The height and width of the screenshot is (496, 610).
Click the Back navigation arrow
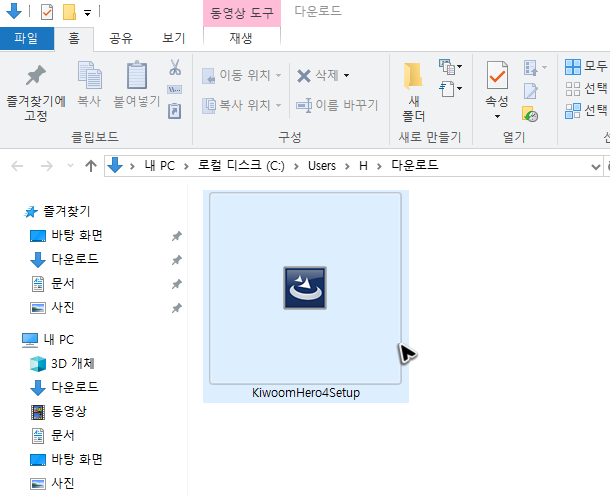click(17, 166)
